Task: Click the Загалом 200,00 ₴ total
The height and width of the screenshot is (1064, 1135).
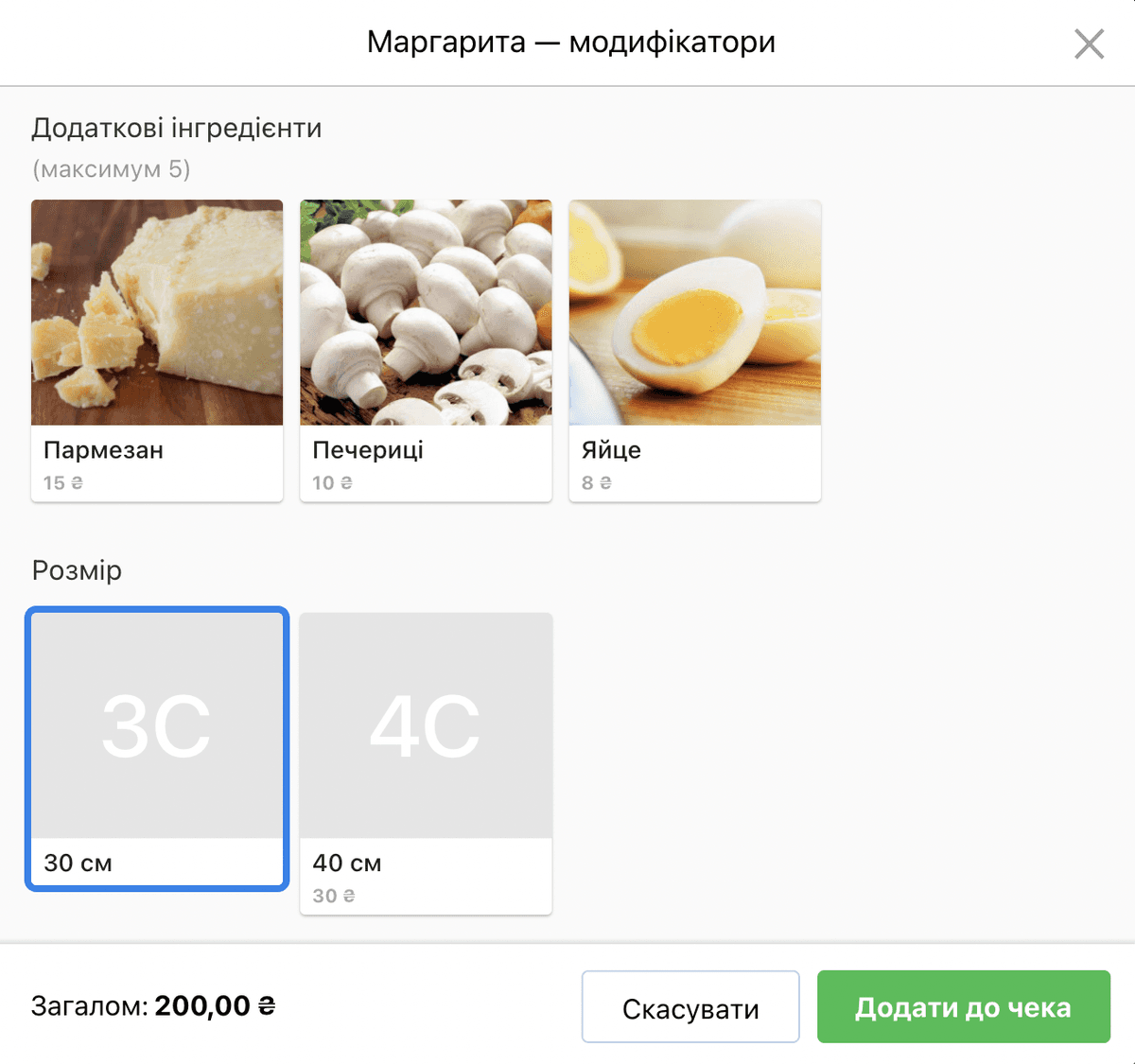Action: [x=153, y=1005]
